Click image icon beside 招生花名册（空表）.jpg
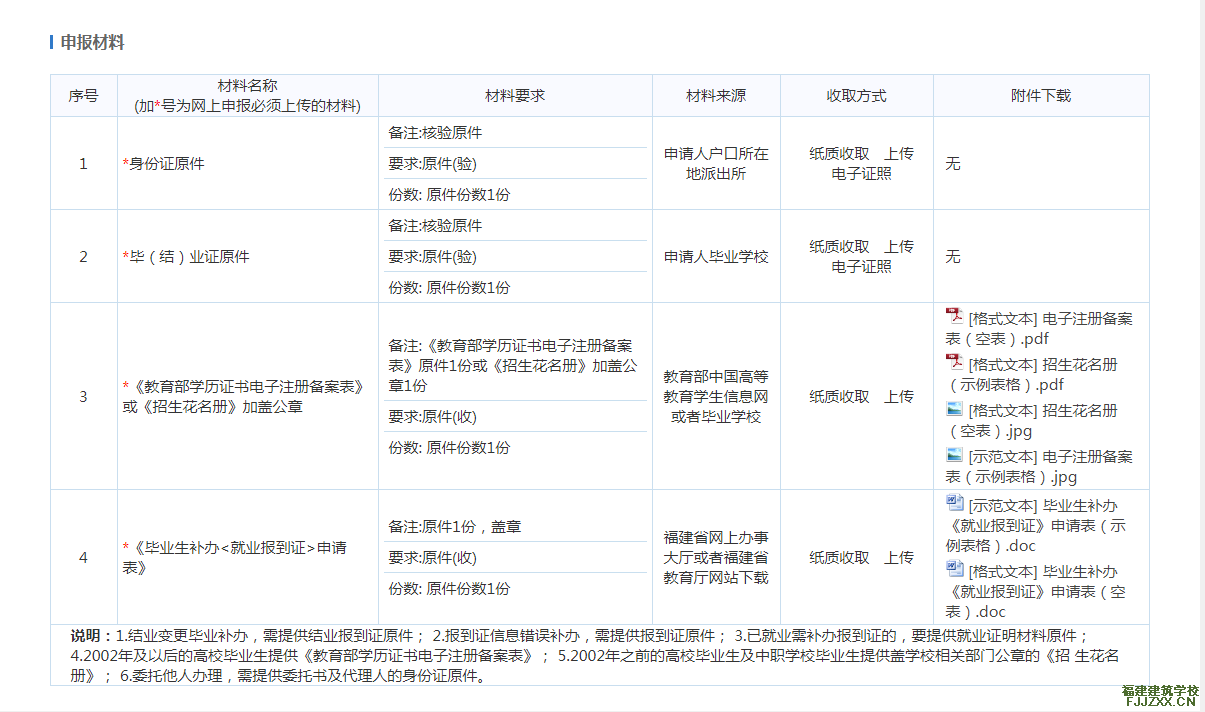1205x712 pixels. tap(954, 409)
